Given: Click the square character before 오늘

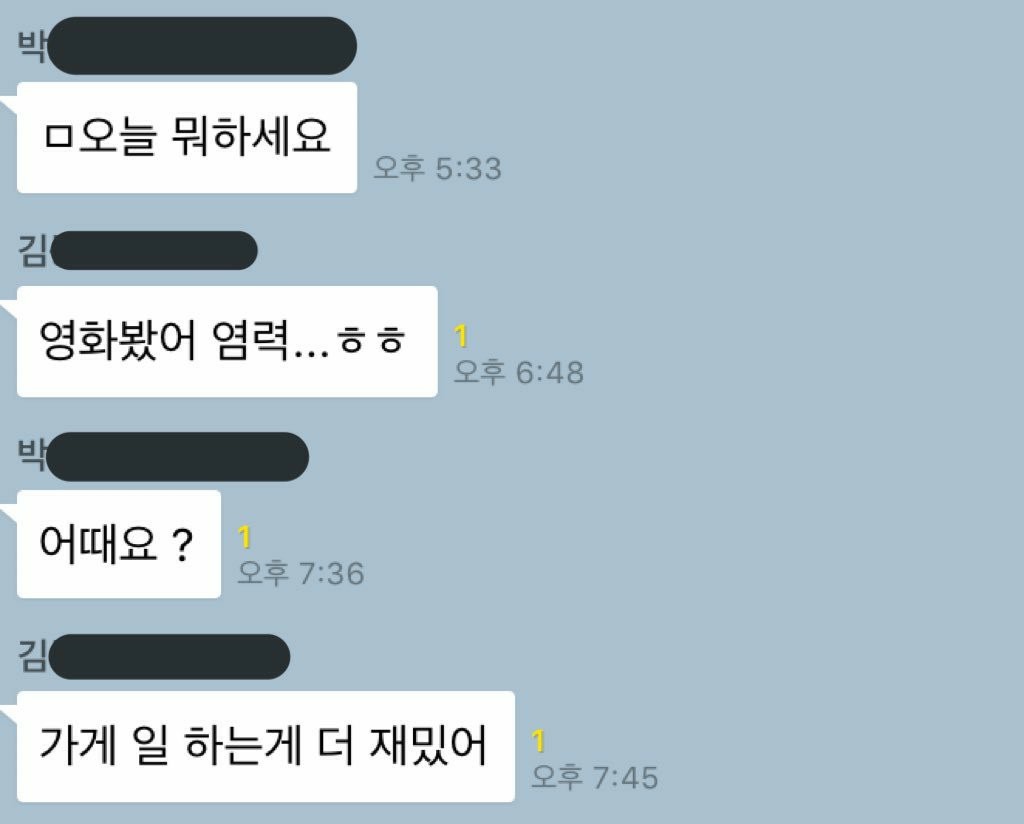Looking at the screenshot, I should pos(58,136).
